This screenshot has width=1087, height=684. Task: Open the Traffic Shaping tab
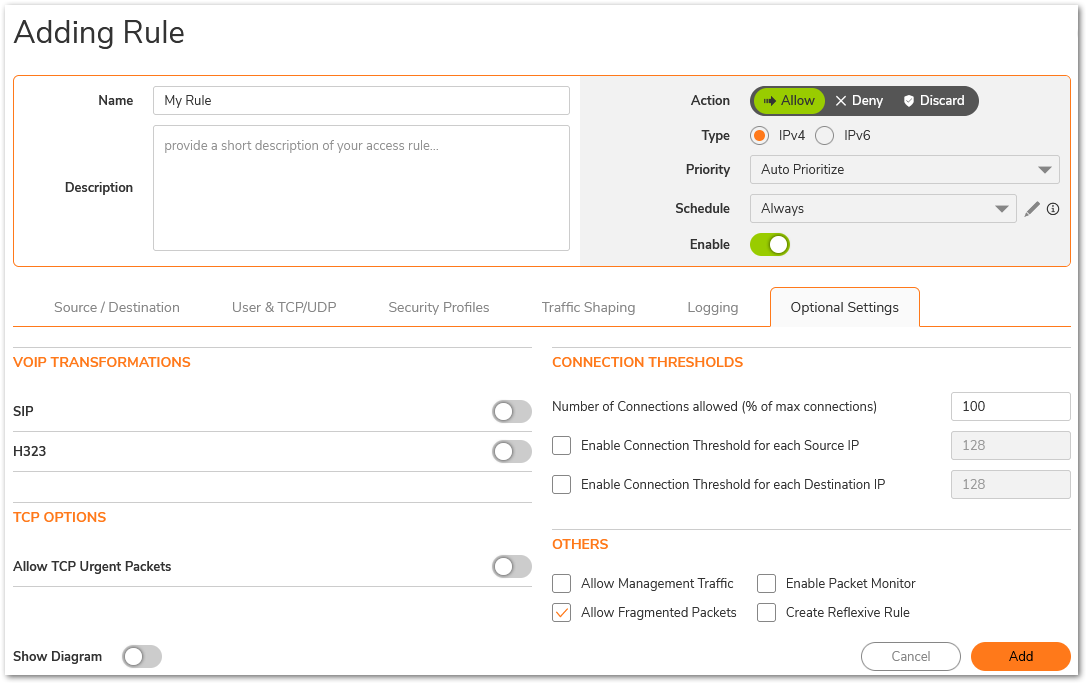[x=588, y=307]
